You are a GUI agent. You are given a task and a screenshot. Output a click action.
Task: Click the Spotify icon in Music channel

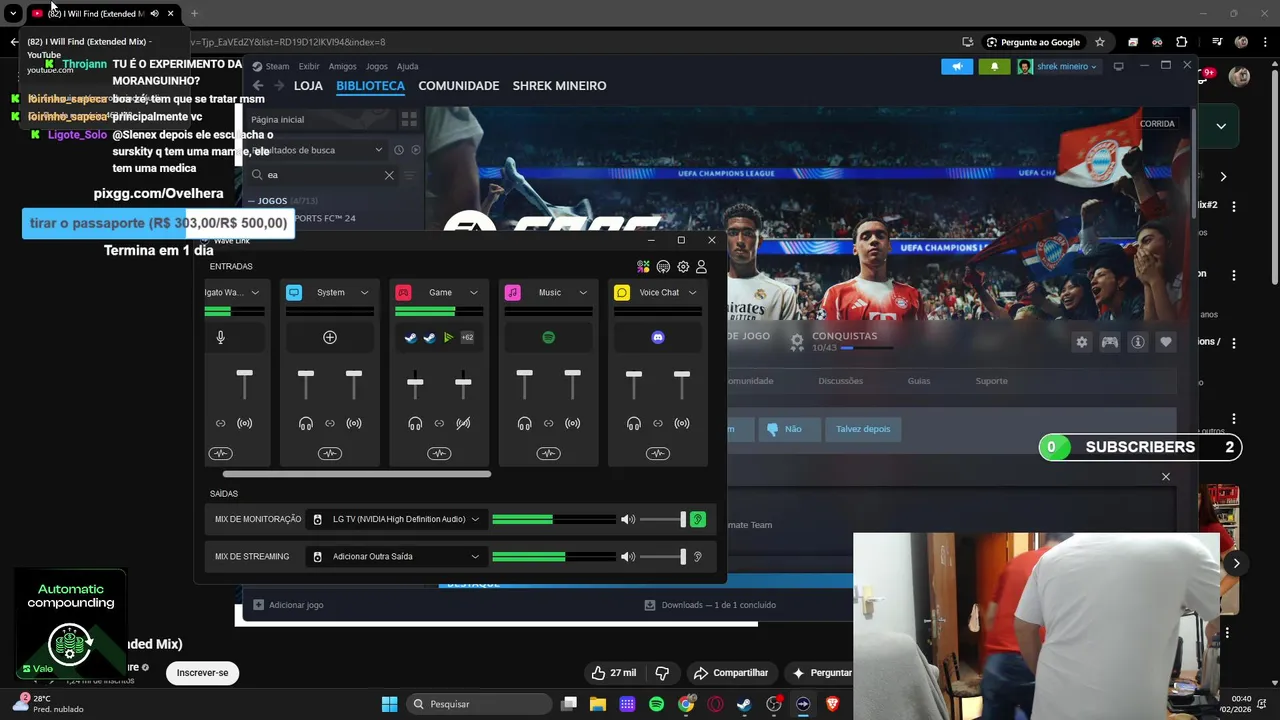(548, 338)
